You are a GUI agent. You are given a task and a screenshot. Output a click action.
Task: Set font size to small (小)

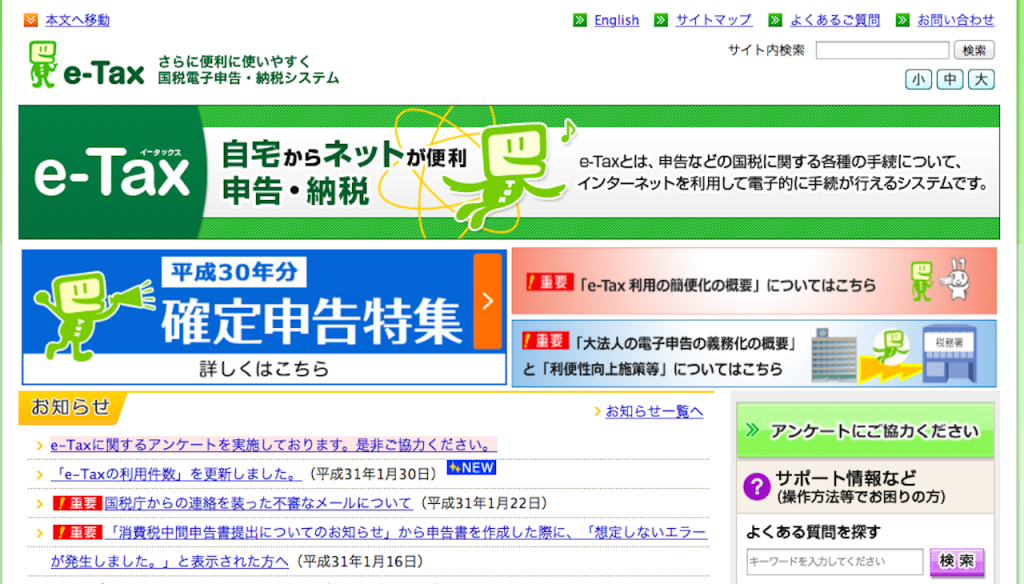coord(918,79)
